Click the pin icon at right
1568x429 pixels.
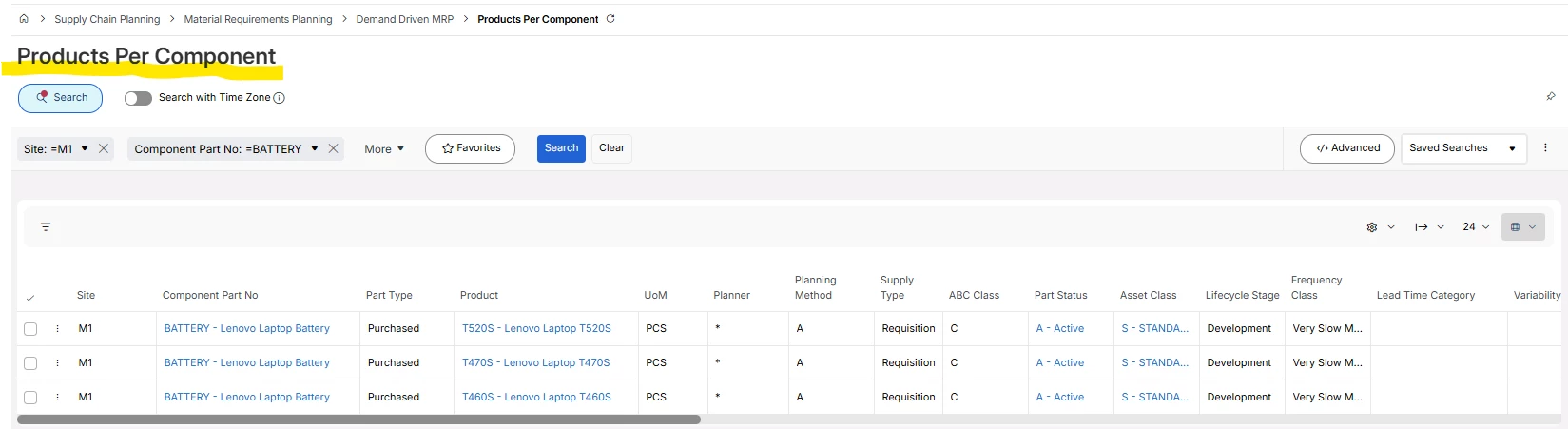click(1551, 97)
